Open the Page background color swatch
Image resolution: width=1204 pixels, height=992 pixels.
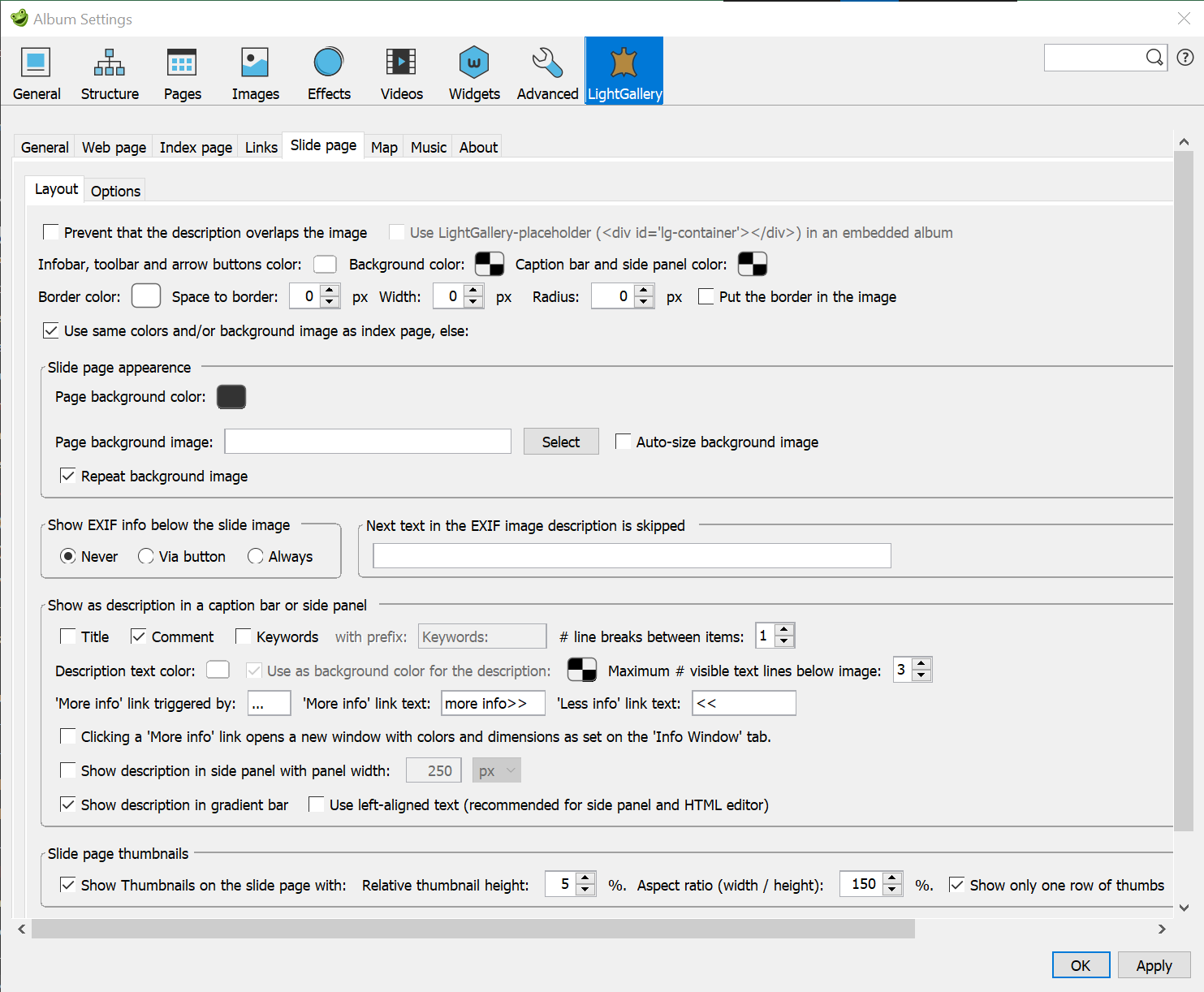[x=231, y=396]
